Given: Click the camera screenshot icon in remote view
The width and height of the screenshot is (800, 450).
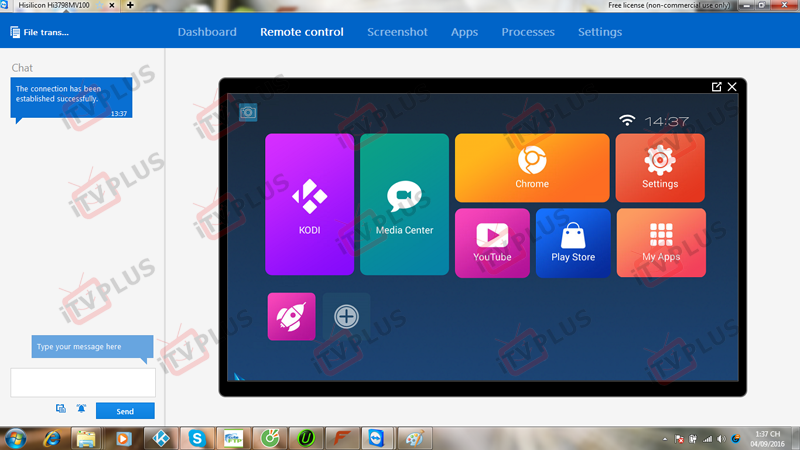Looking at the screenshot, I should pyautogui.click(x=248, y=112).
